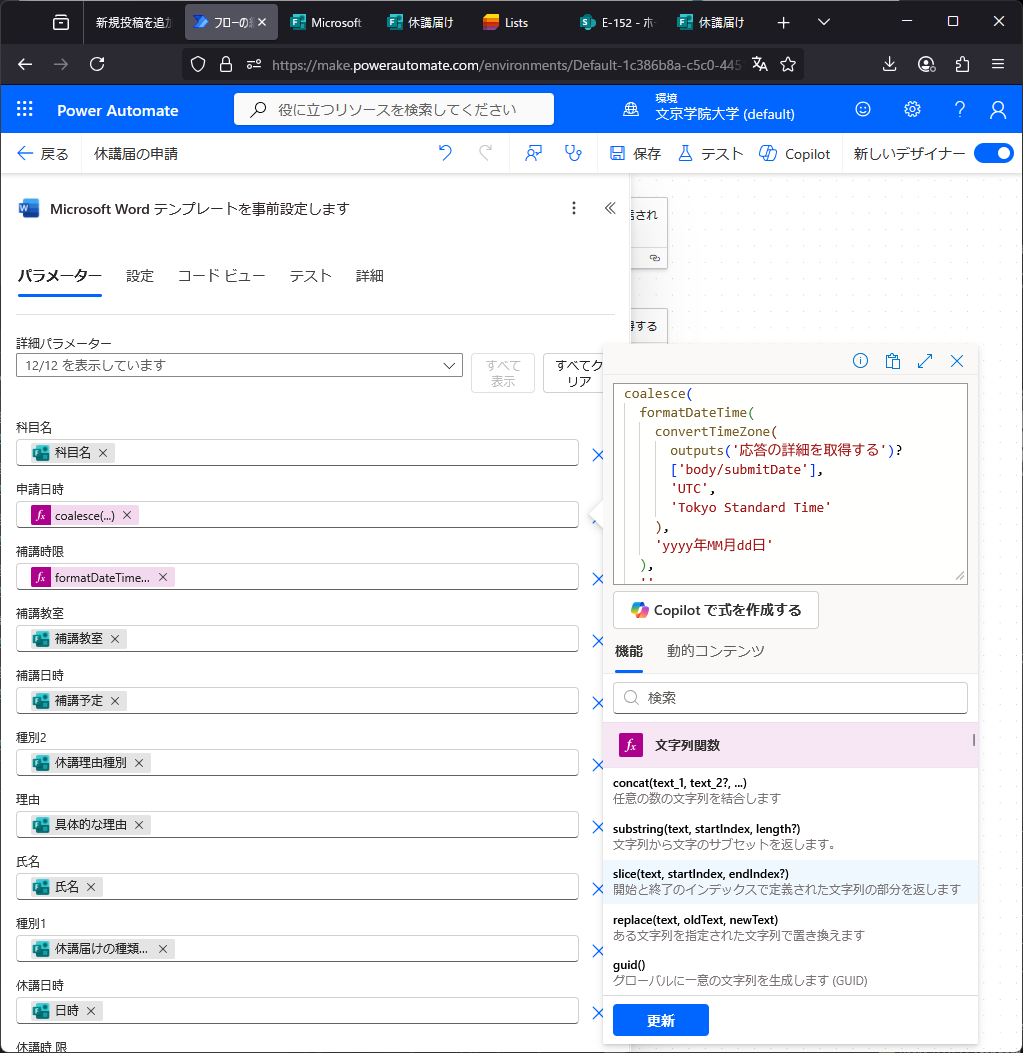Image resolution: width=1023 pixels, height=1053 pixels.
Task: Toggle the 新しいデザイナー switch
Action: [993, 153]
